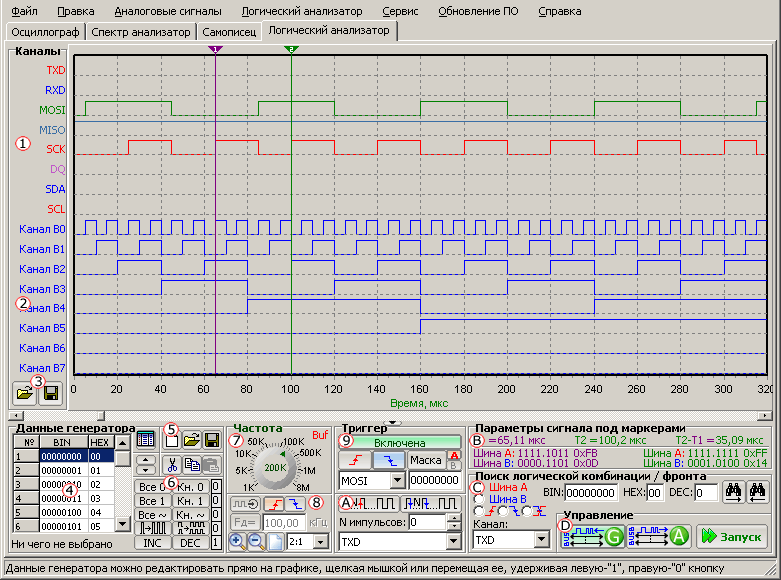Open trigger channel MOSI dropdown
The height and width of the screenshot is (580, 781).
click(397, 480)
